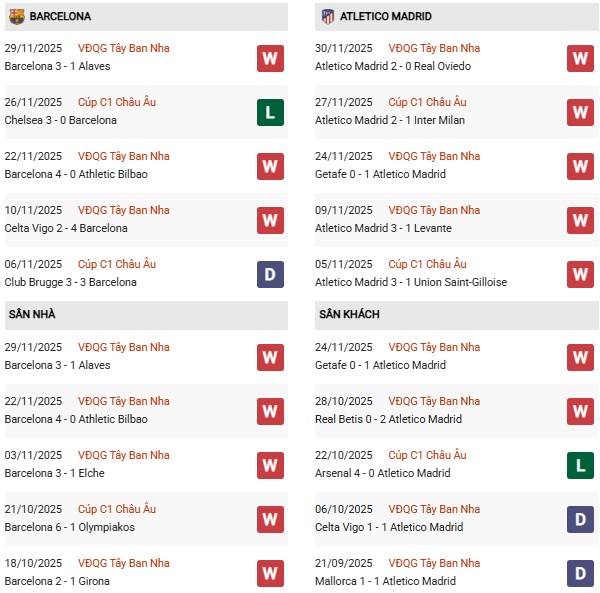Click the BARCELONA team header title

tap(60, 17)
